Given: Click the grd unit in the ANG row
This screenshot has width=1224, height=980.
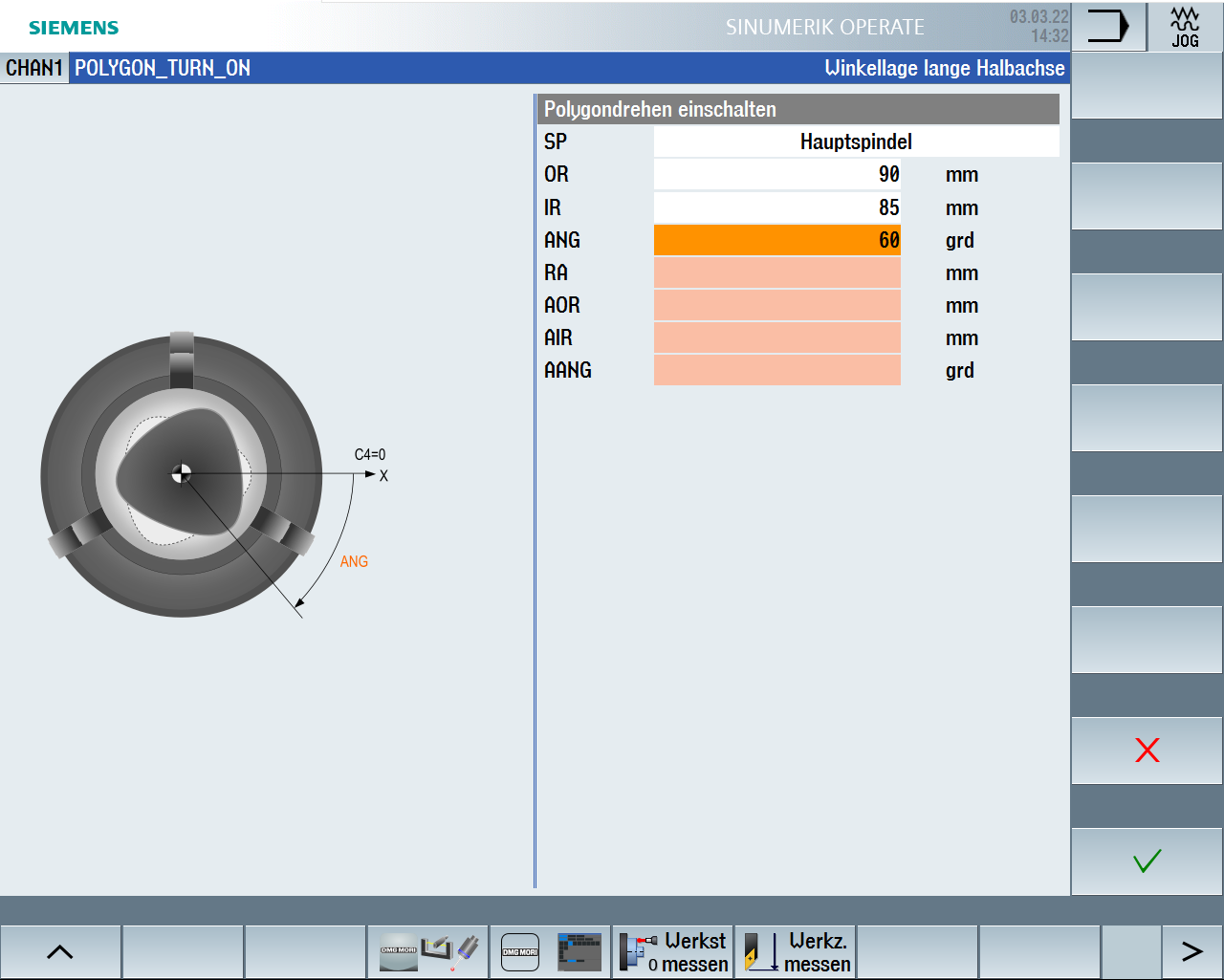Looking at the screenshot, I should [960, 241].
